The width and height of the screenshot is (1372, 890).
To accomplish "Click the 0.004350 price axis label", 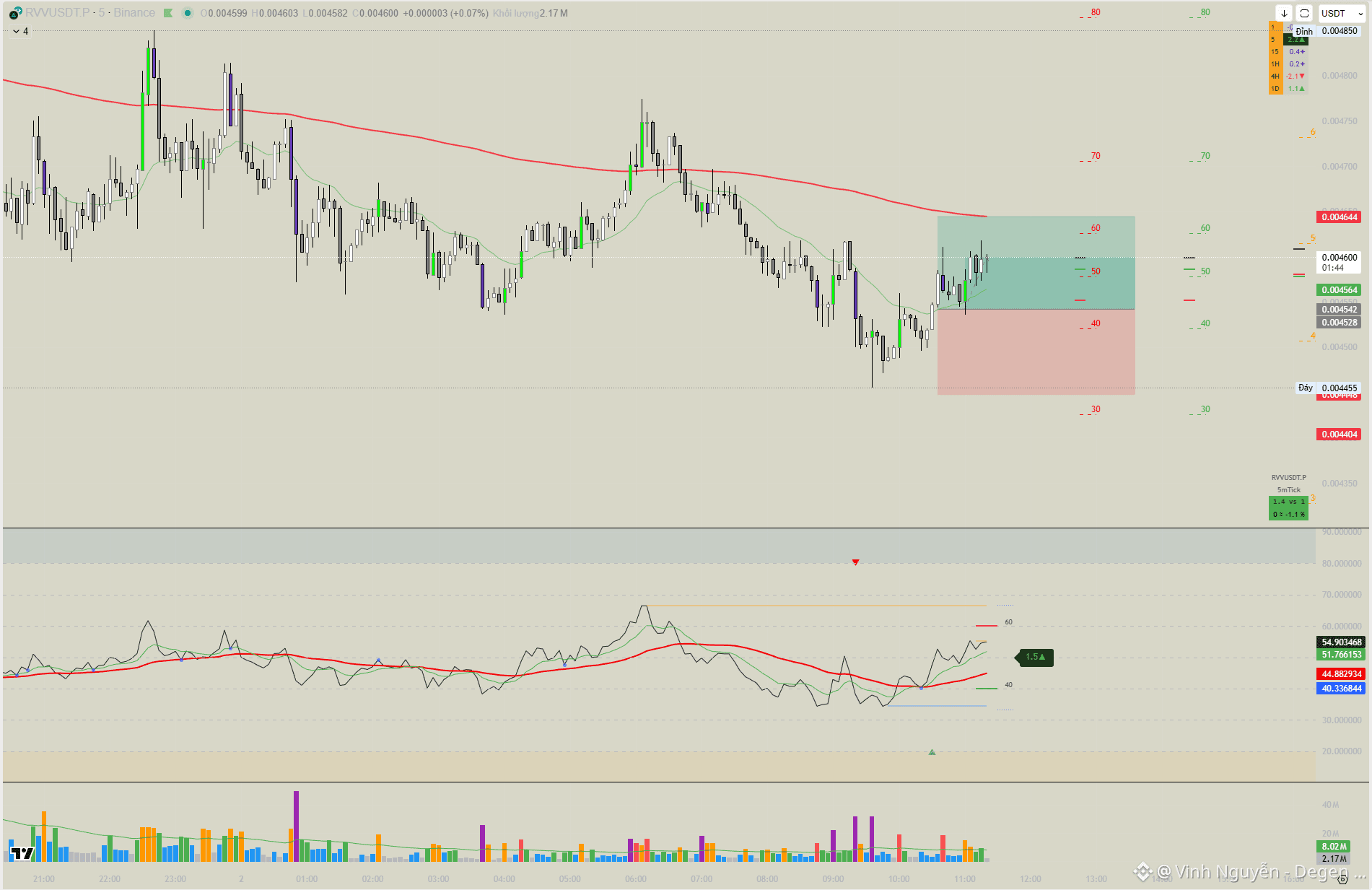I will [1340, 484].
